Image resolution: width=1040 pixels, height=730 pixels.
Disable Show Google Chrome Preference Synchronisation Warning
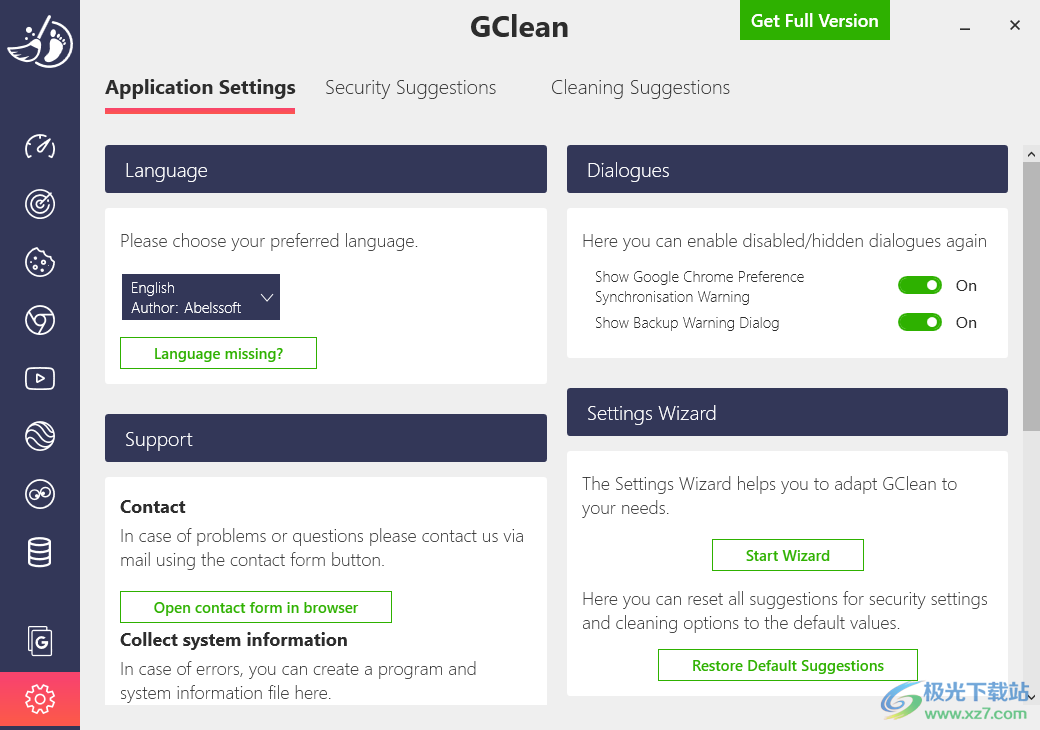click(x=919, y=285)
